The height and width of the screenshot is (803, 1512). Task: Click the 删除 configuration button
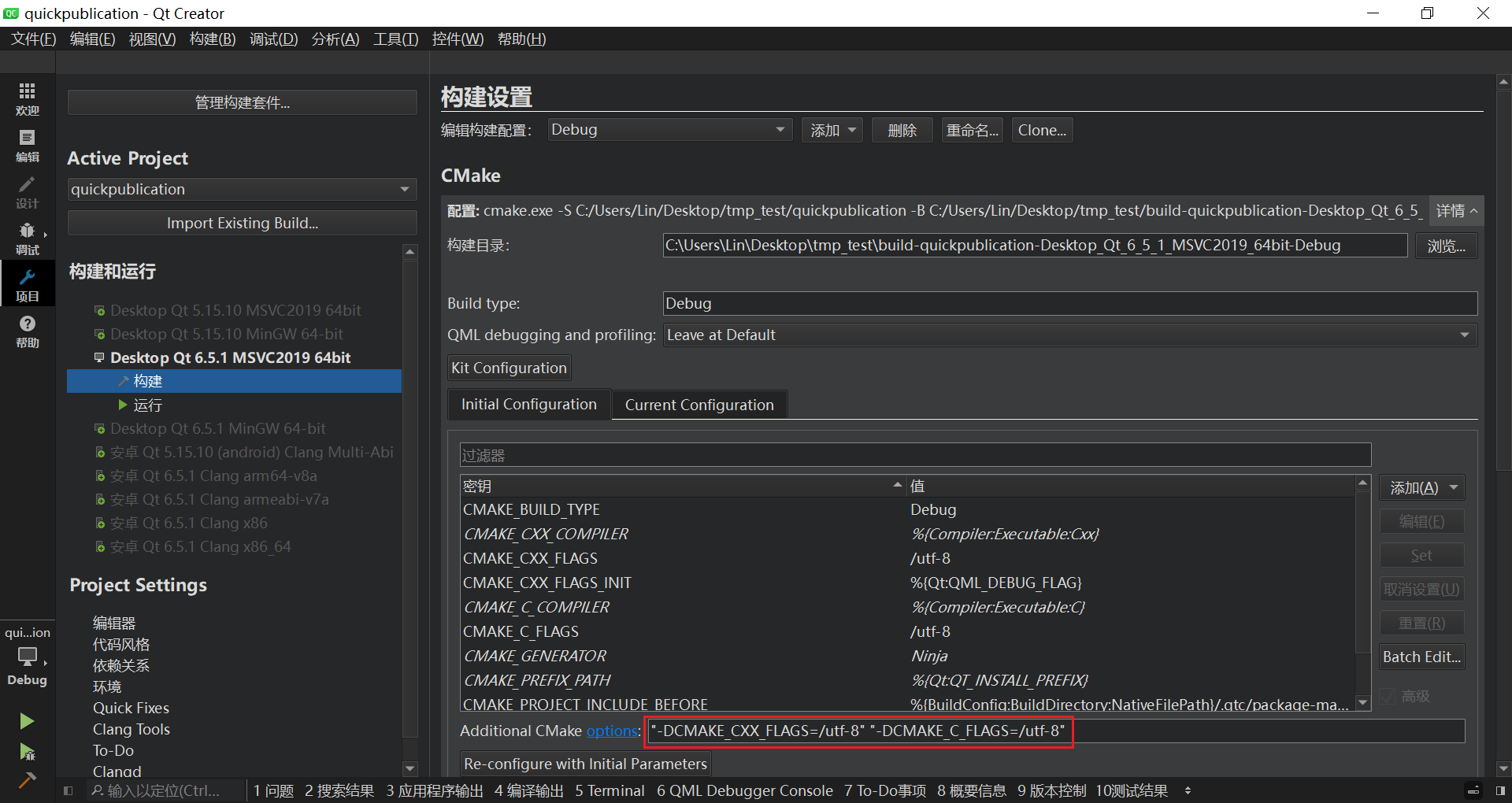pyautogui.click(x=902, y=130)
